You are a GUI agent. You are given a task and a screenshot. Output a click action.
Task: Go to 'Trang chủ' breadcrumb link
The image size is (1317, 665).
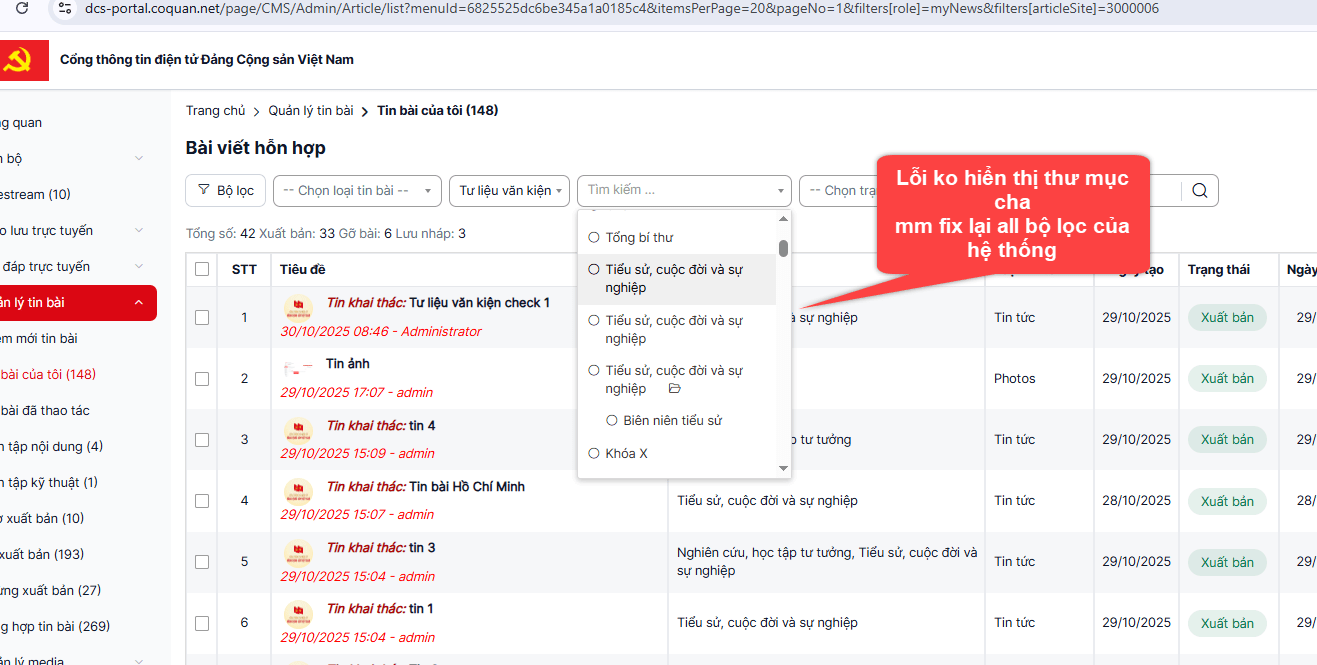[215, 111]
